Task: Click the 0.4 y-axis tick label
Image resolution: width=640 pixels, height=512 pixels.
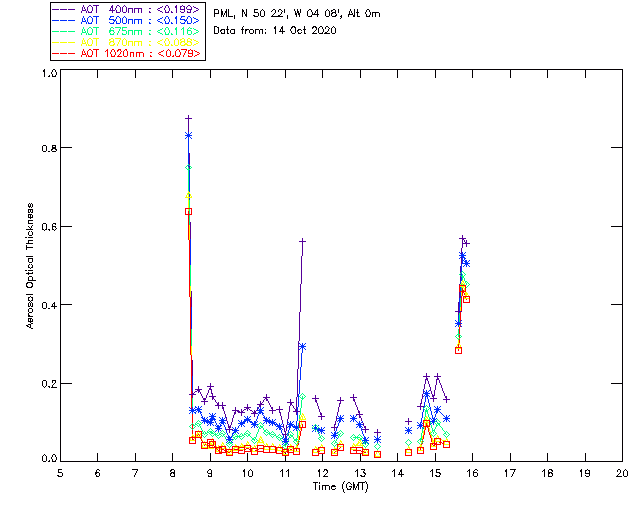Action: pyautogui.click(x=49, y=305)
